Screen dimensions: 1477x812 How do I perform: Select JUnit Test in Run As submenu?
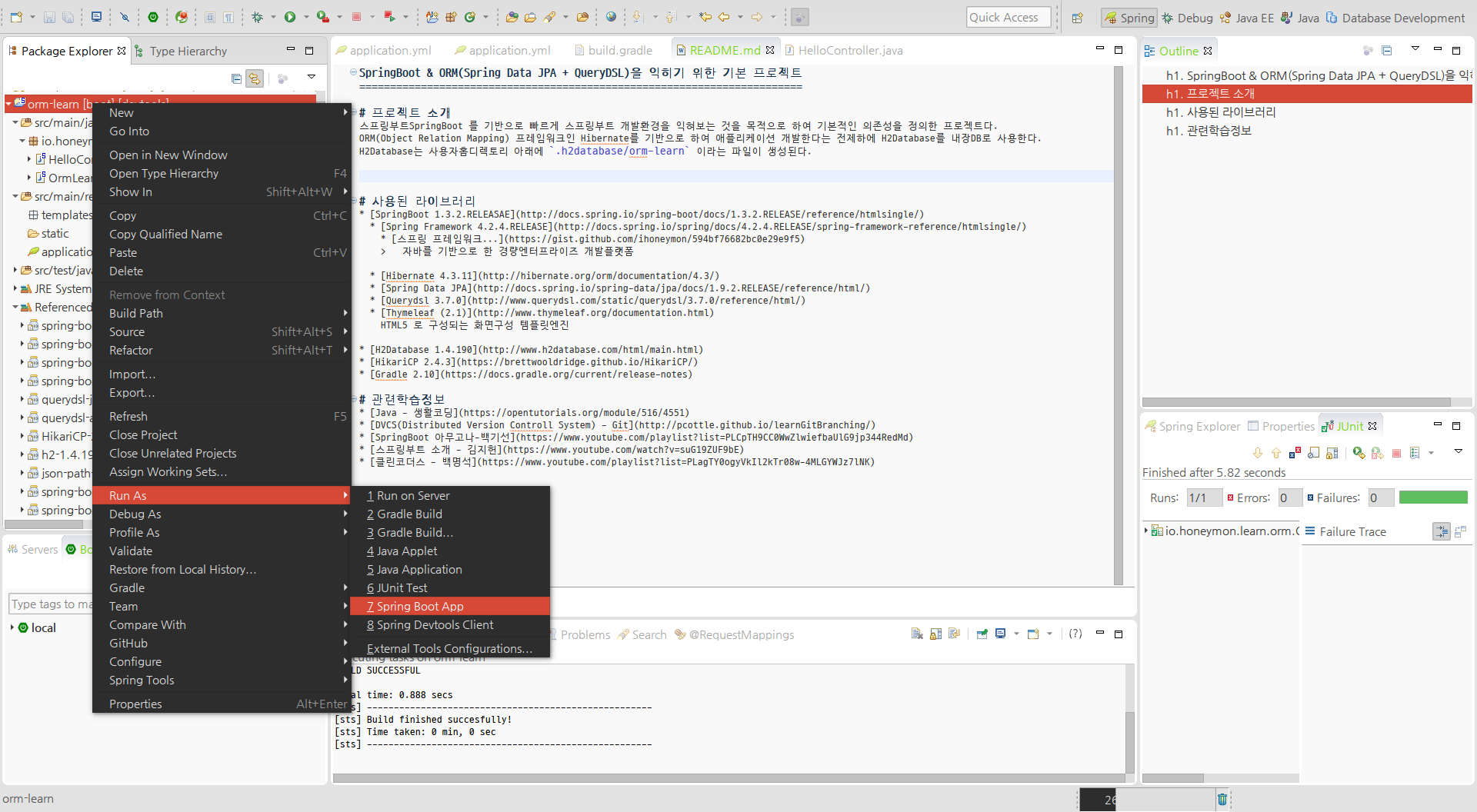(450, 587)
